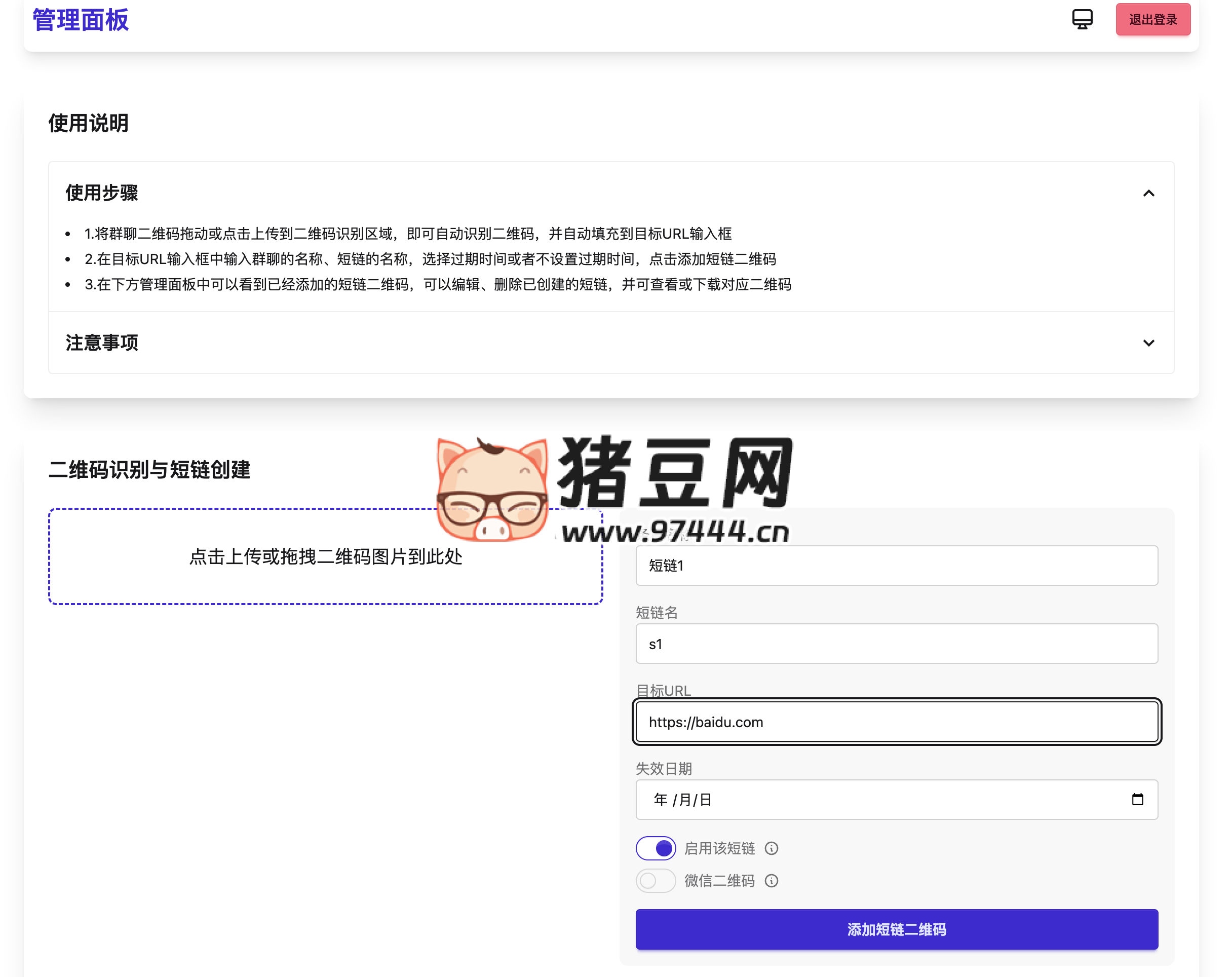The height and width of the screenshot is (977, 1232).
Task: Collapse 使用步骤 using the up chevron
Action: 1148,193
